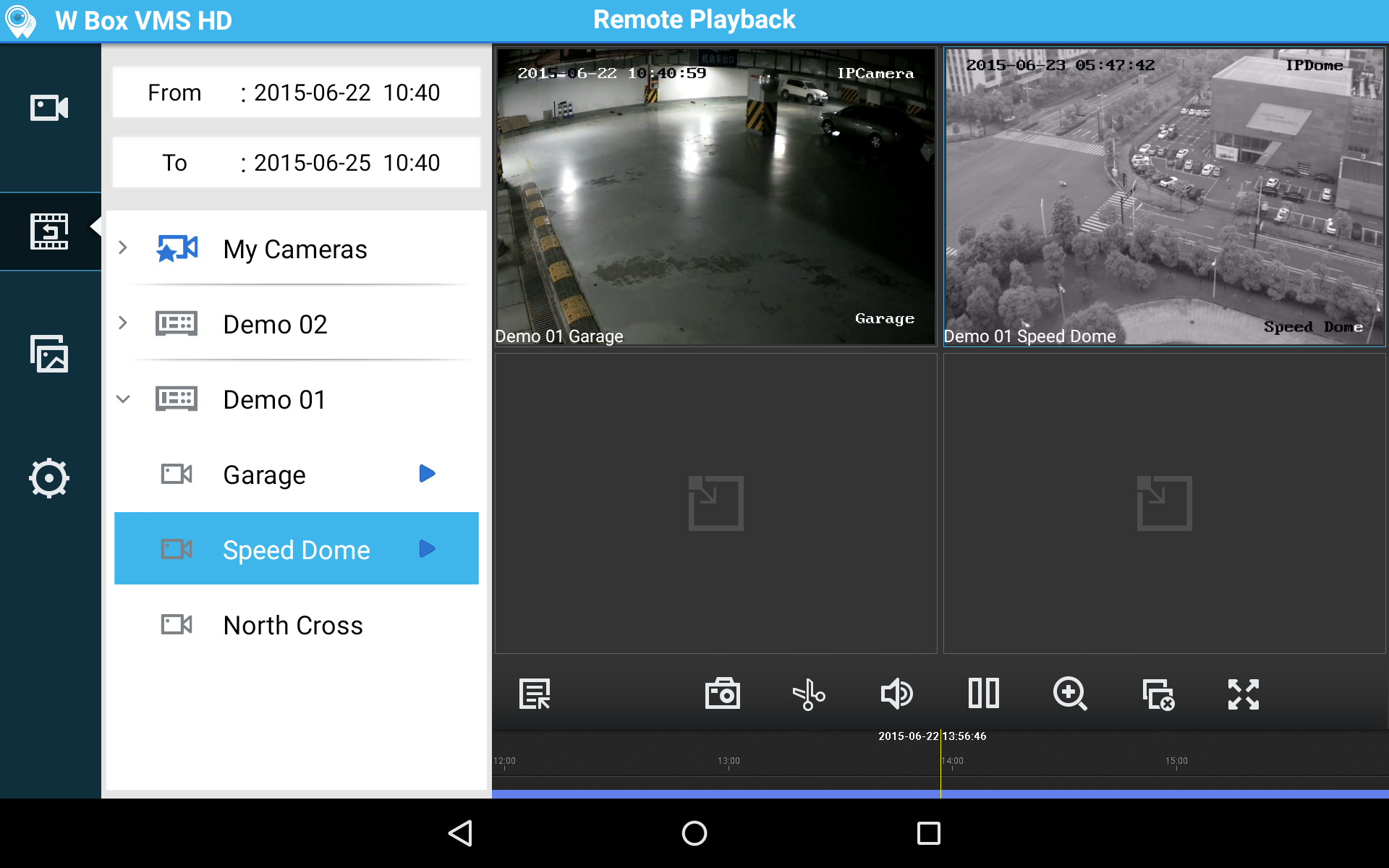Select the North Cross camera
The image size is (1389, 868).
tap(293, 625)
